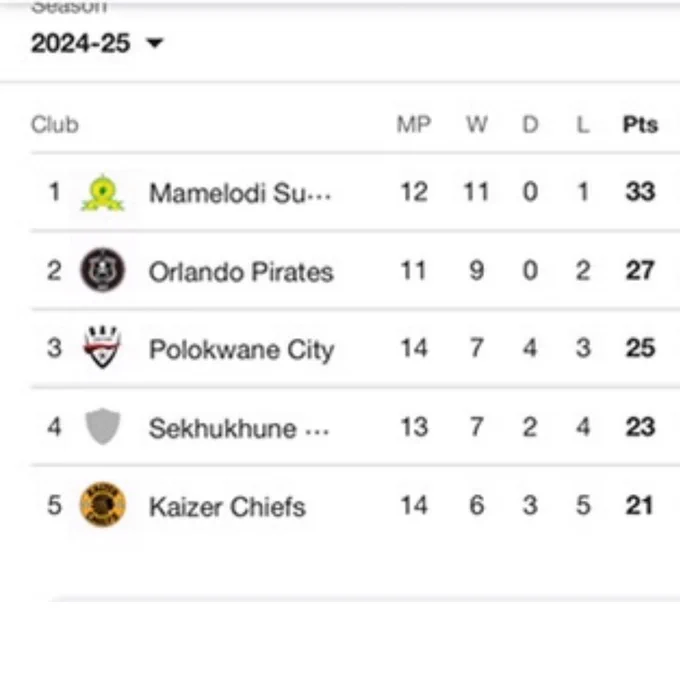Open Orlando Pirates team name link
This screenshot has height=680, width=680.
[241, 271]
